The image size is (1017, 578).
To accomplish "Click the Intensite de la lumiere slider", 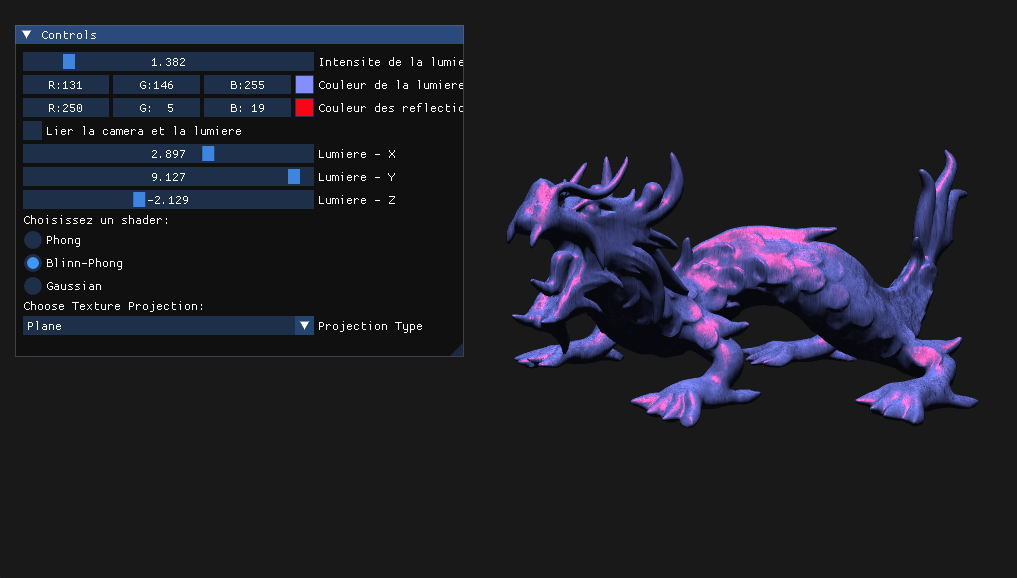I will point(168,62).
